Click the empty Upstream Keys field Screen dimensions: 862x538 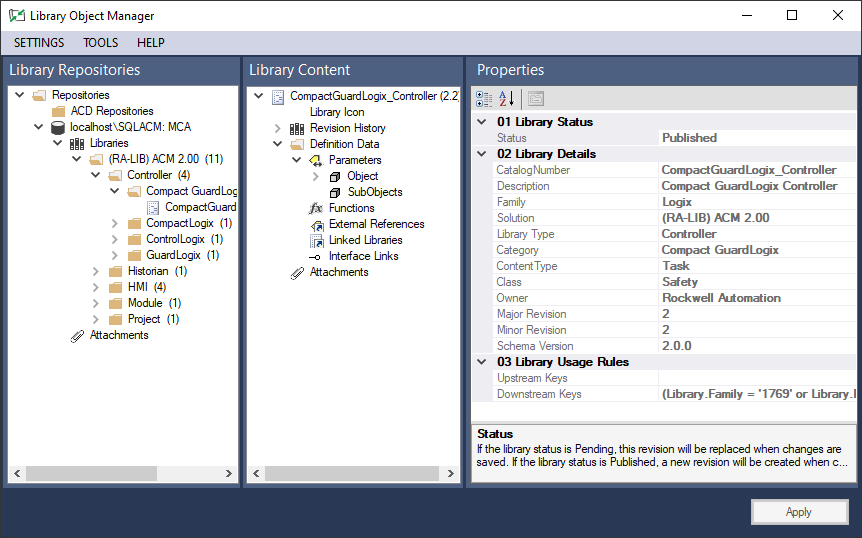(757, 378)
